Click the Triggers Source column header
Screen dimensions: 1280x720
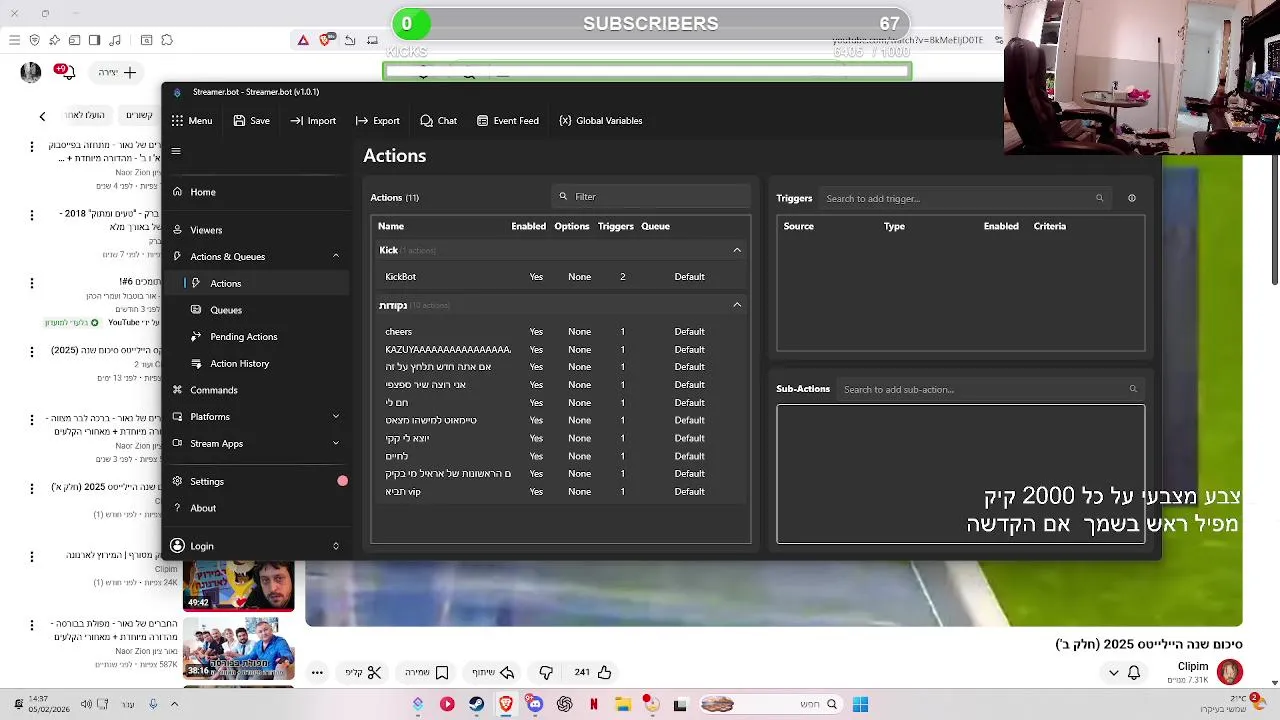[798, 226]
